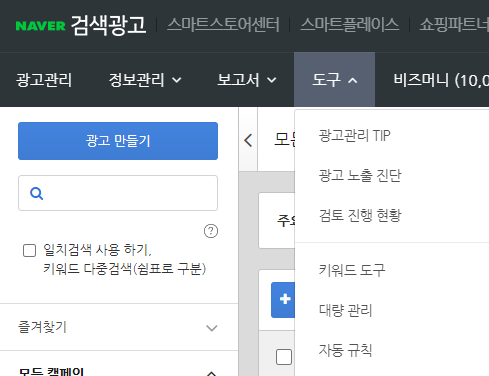The width and height of the screenshot is (489, 376).
Task: Click the 광고 만들기 button
Action: pos(118,141)
